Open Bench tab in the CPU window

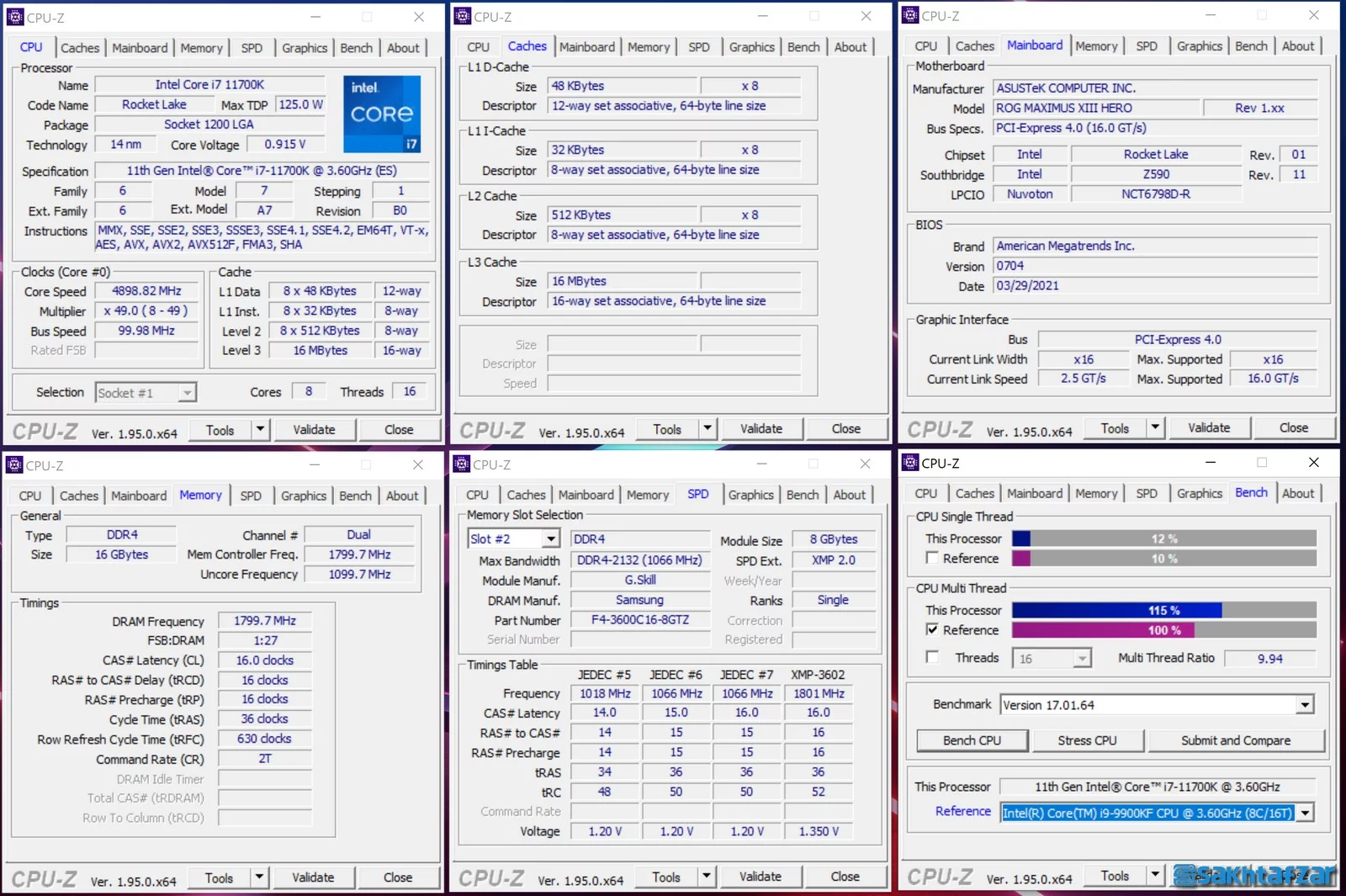point(357,48)
